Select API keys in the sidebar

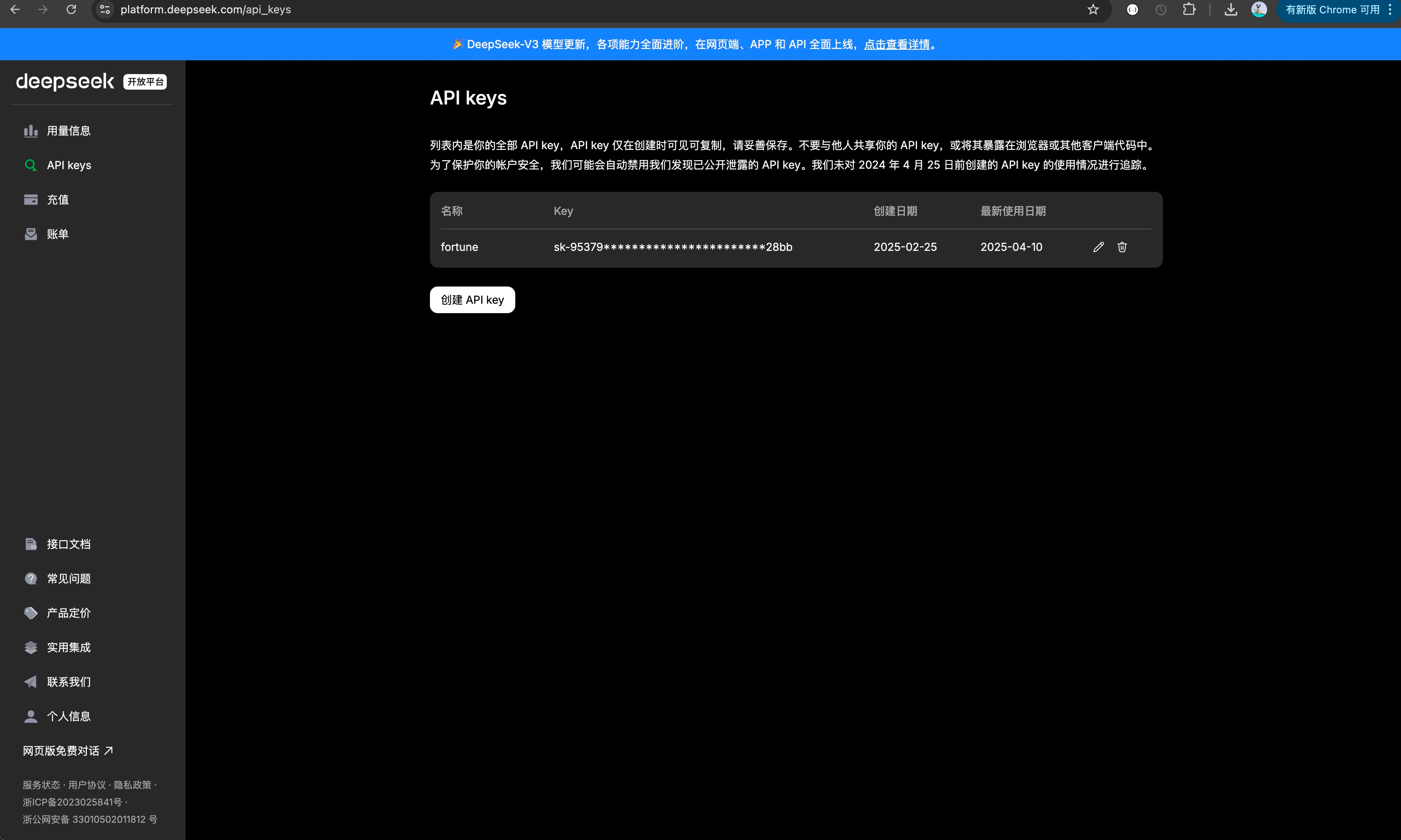pyautogui.click(x=69, y=165)
